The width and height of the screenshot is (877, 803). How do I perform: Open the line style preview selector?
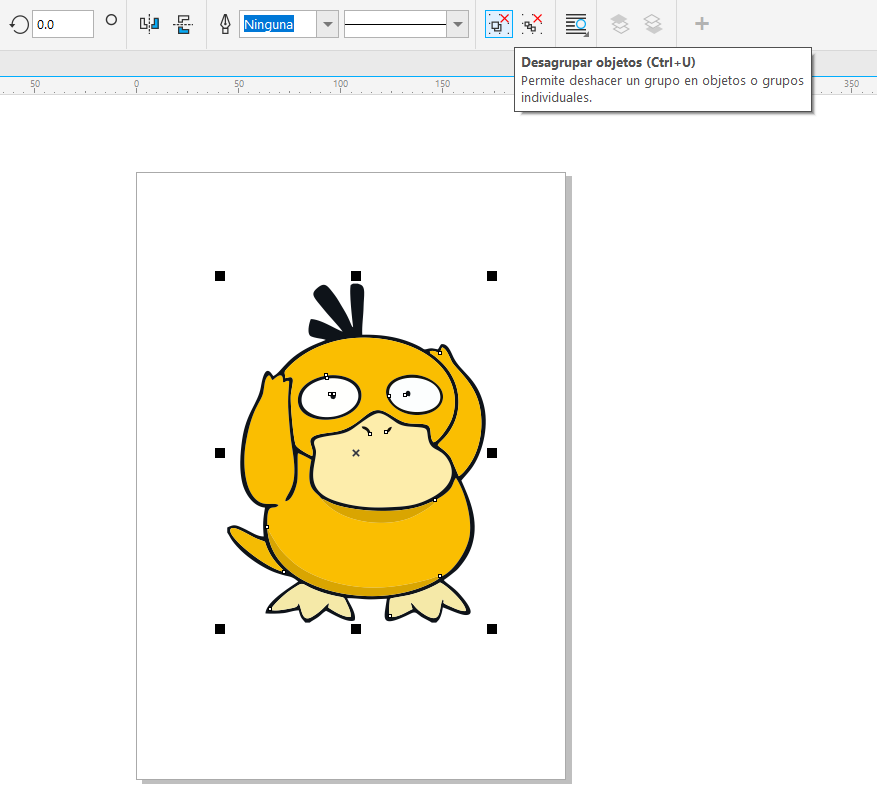[x=395, y=24]
